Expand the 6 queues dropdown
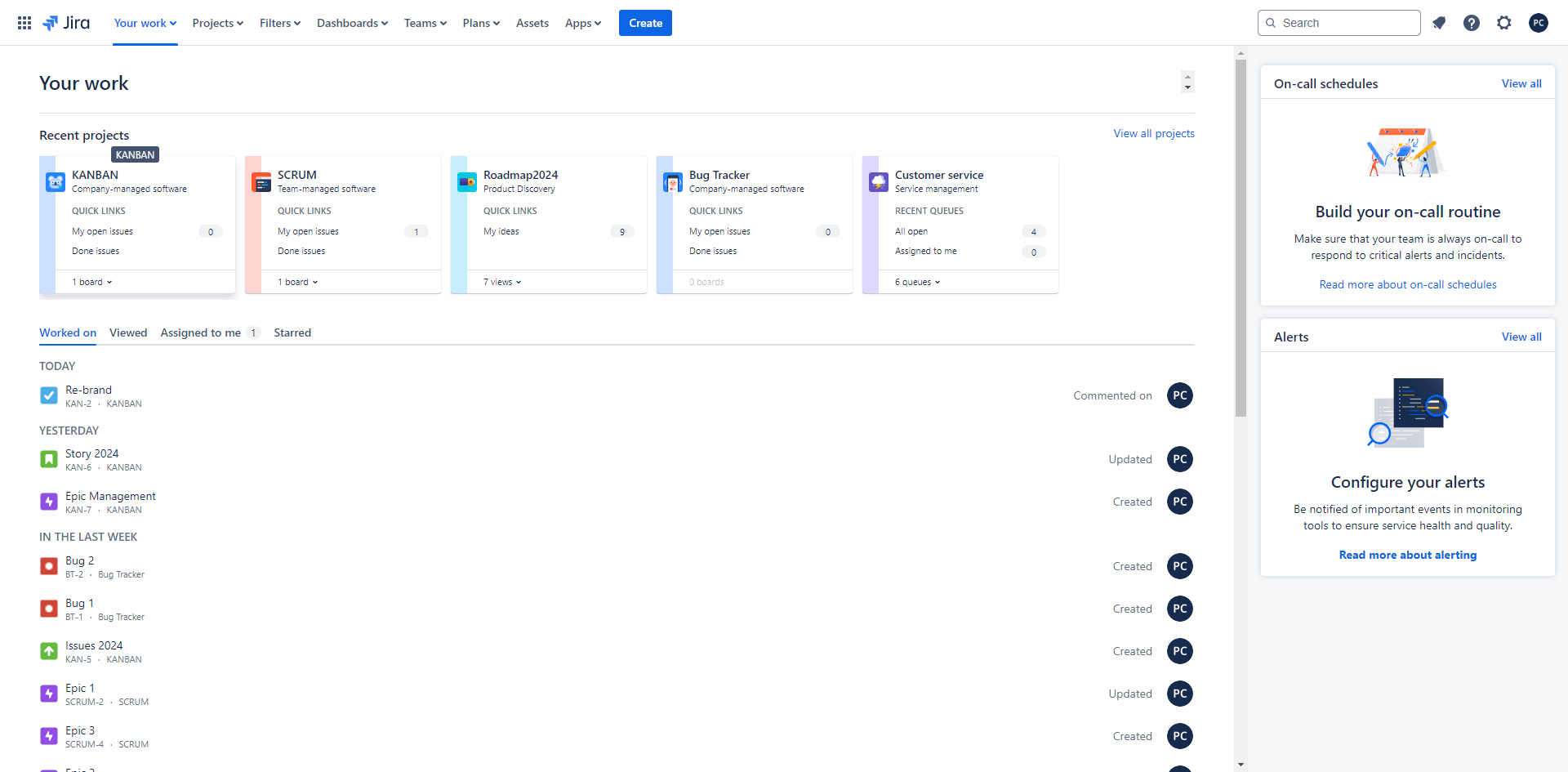Screen dimensions: 1568x772 point(917,282)
